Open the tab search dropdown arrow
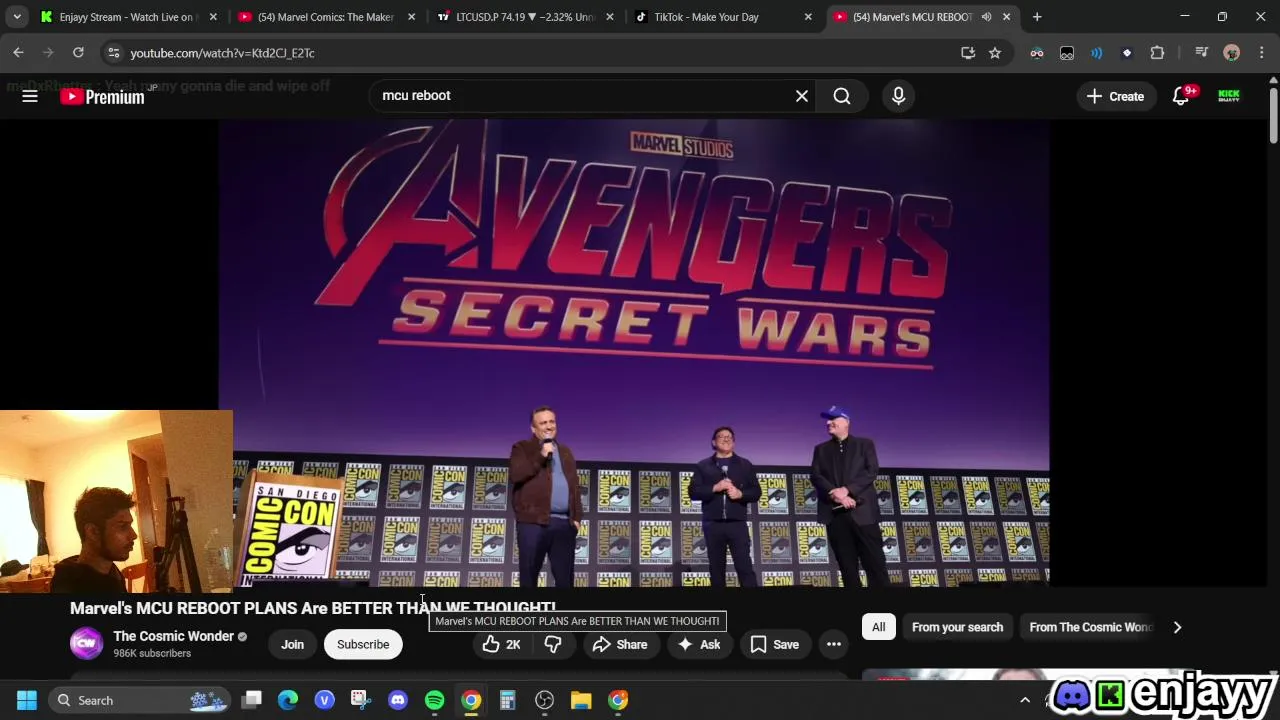 (17, 17)
